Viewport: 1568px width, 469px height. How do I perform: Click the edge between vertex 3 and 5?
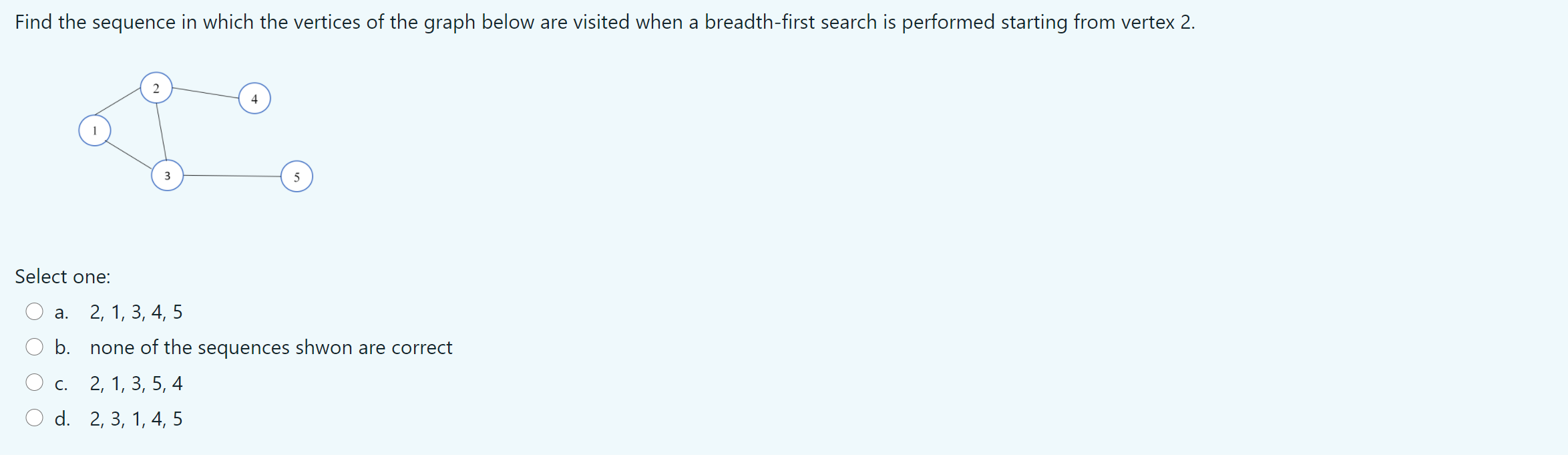(x=232, y=176)
